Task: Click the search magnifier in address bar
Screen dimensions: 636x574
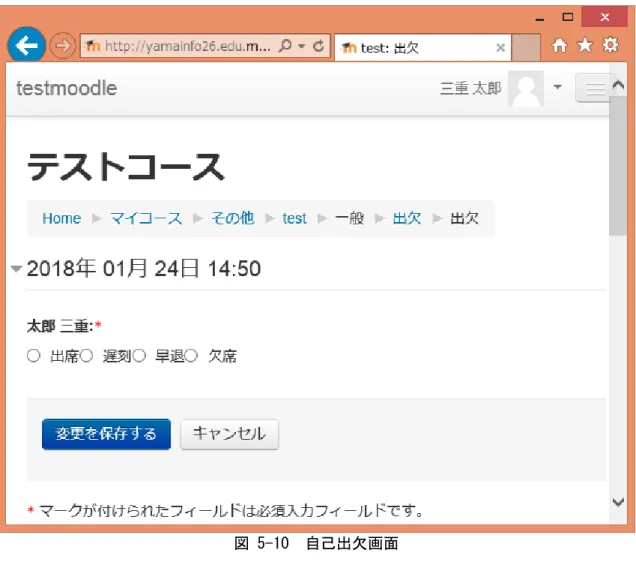Action: point(285,46)
